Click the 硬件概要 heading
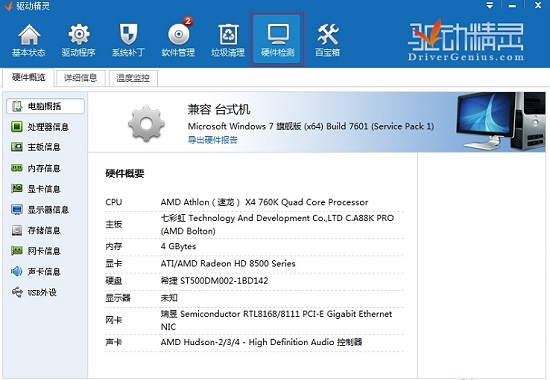This screenshot has width=550, height=380. point(125,173)
